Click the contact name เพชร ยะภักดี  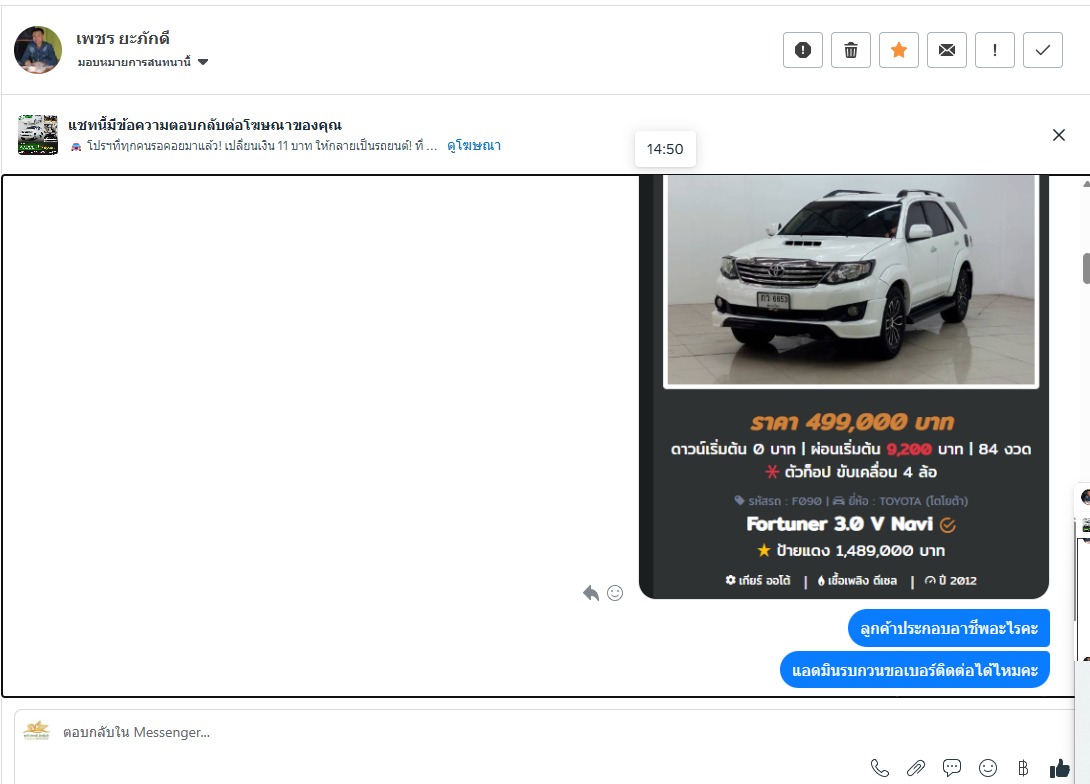(122, 38)
